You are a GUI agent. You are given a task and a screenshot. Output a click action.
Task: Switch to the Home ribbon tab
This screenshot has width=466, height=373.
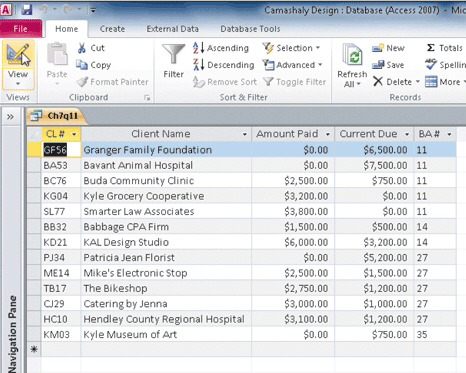pyautogui.click(x=67, y=29)
